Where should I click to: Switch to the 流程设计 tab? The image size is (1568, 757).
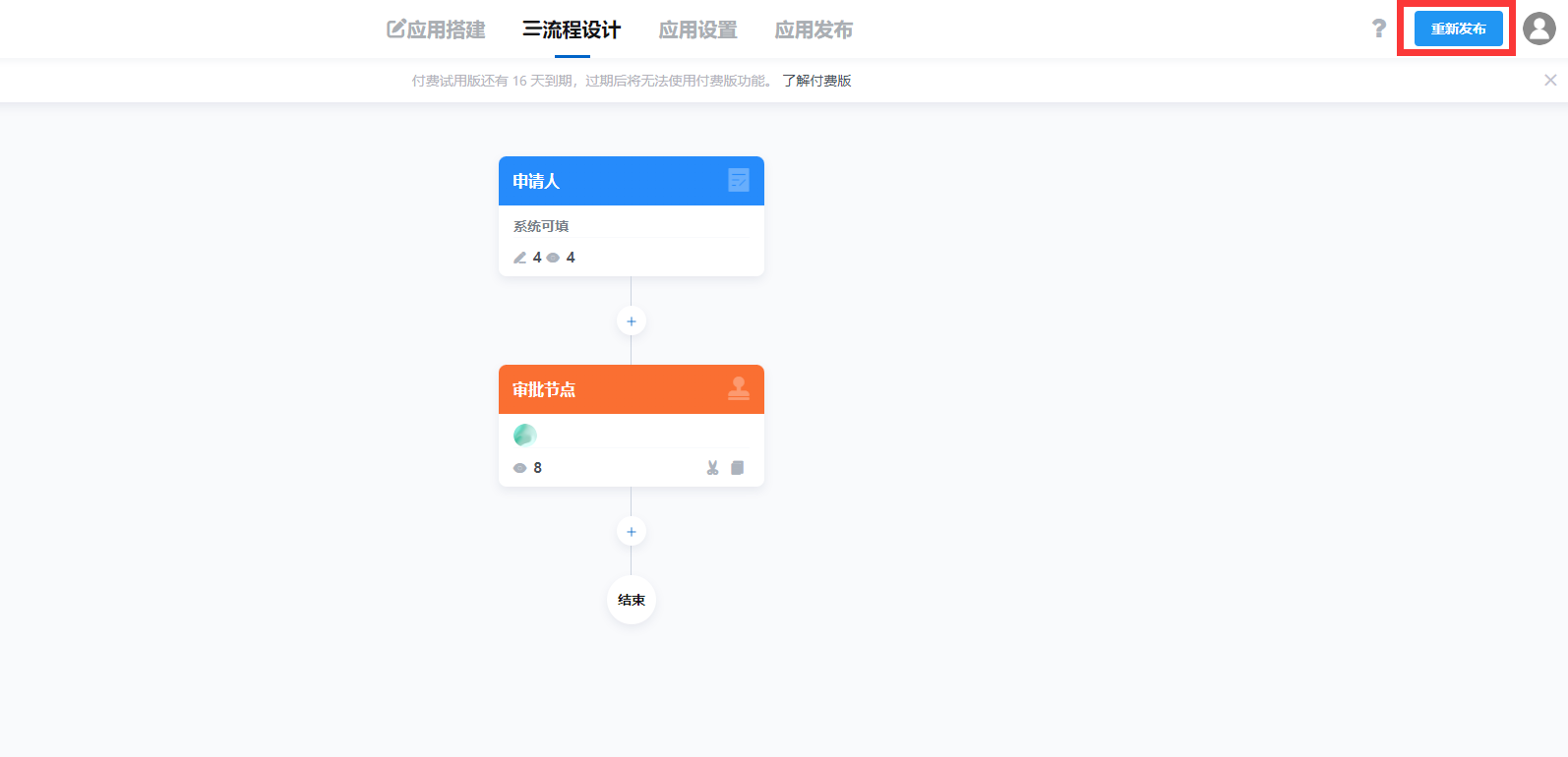pos(572,29)
